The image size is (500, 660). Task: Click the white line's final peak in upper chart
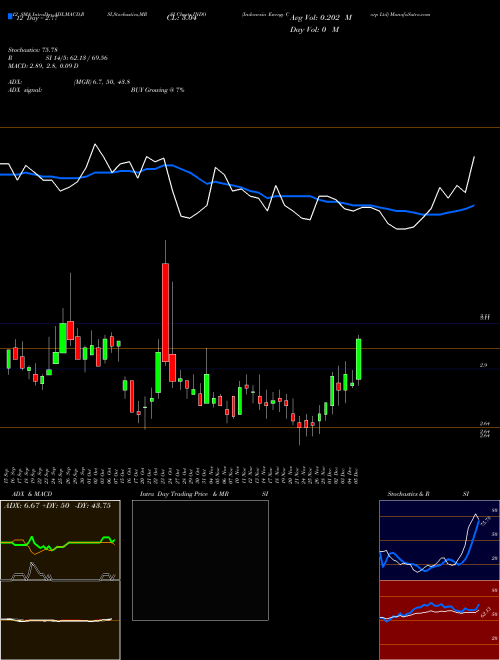(474, 157)
